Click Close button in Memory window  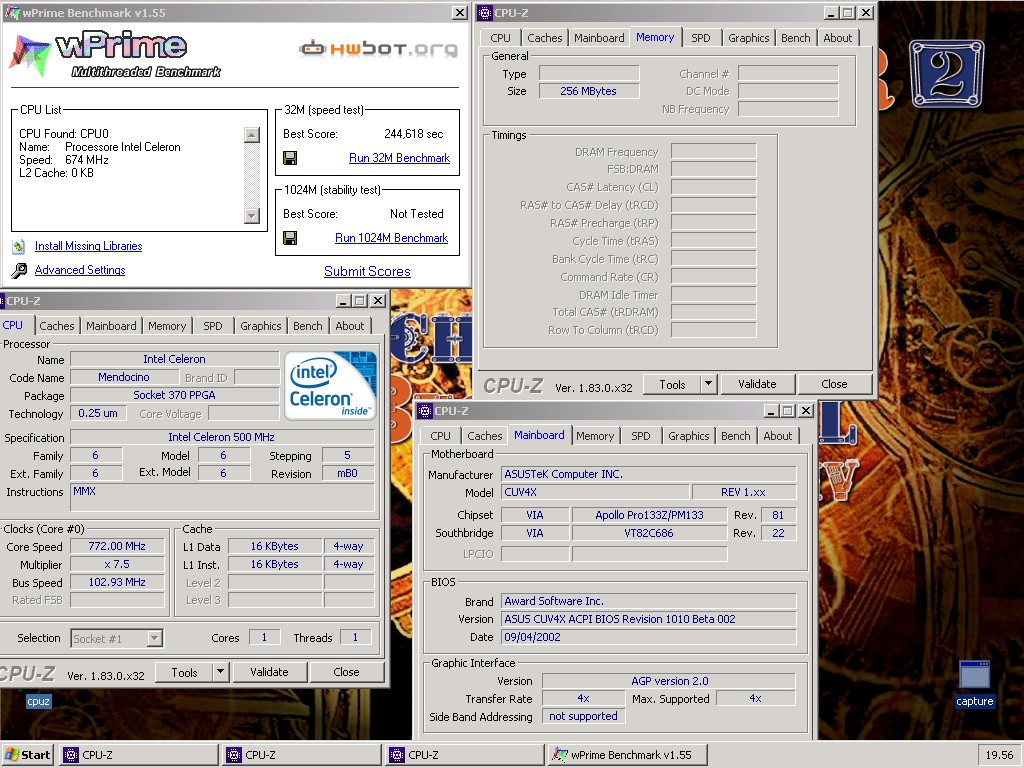tap(834, 384)
